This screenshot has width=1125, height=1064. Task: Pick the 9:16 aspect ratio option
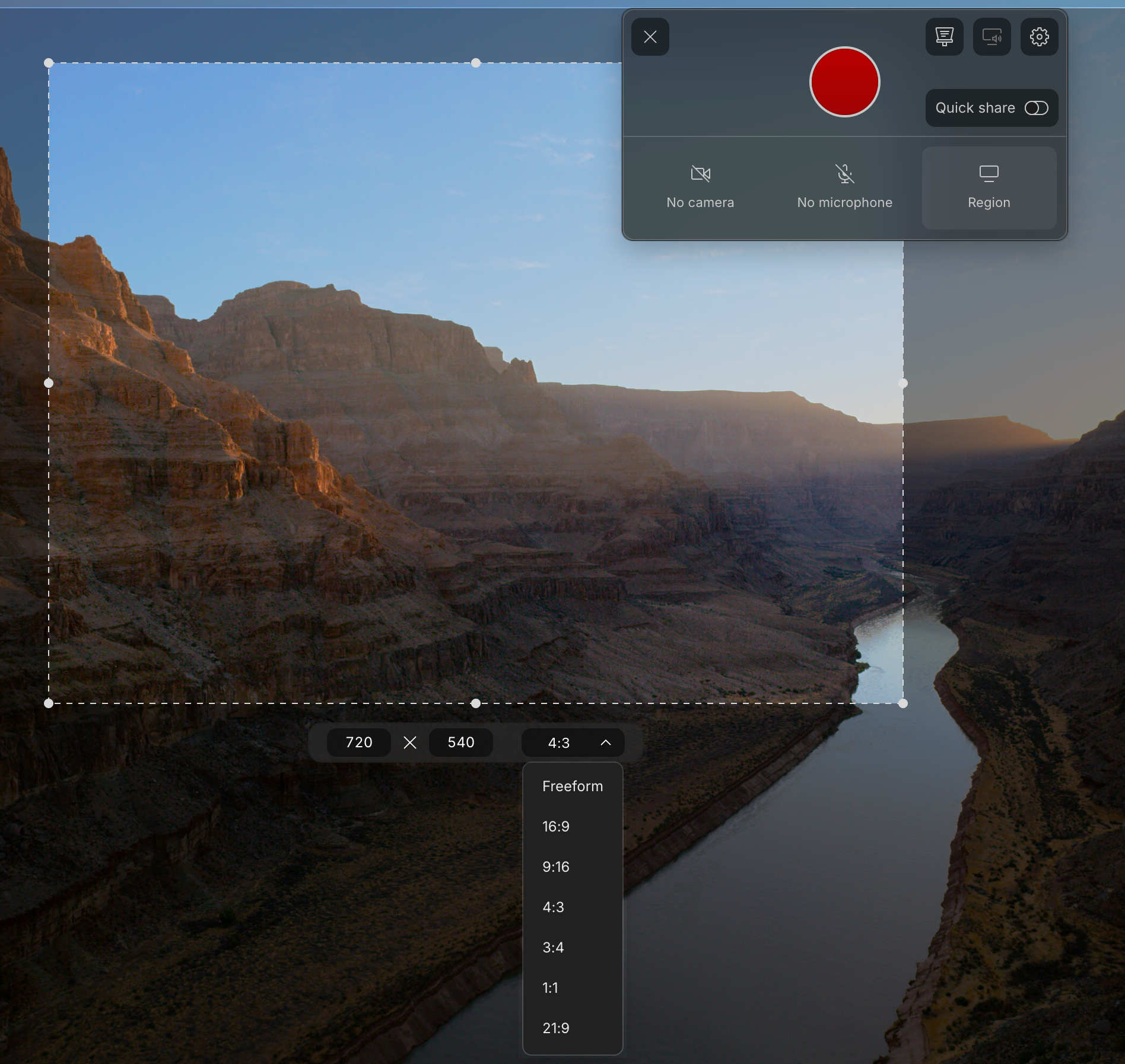coord(573,867)
